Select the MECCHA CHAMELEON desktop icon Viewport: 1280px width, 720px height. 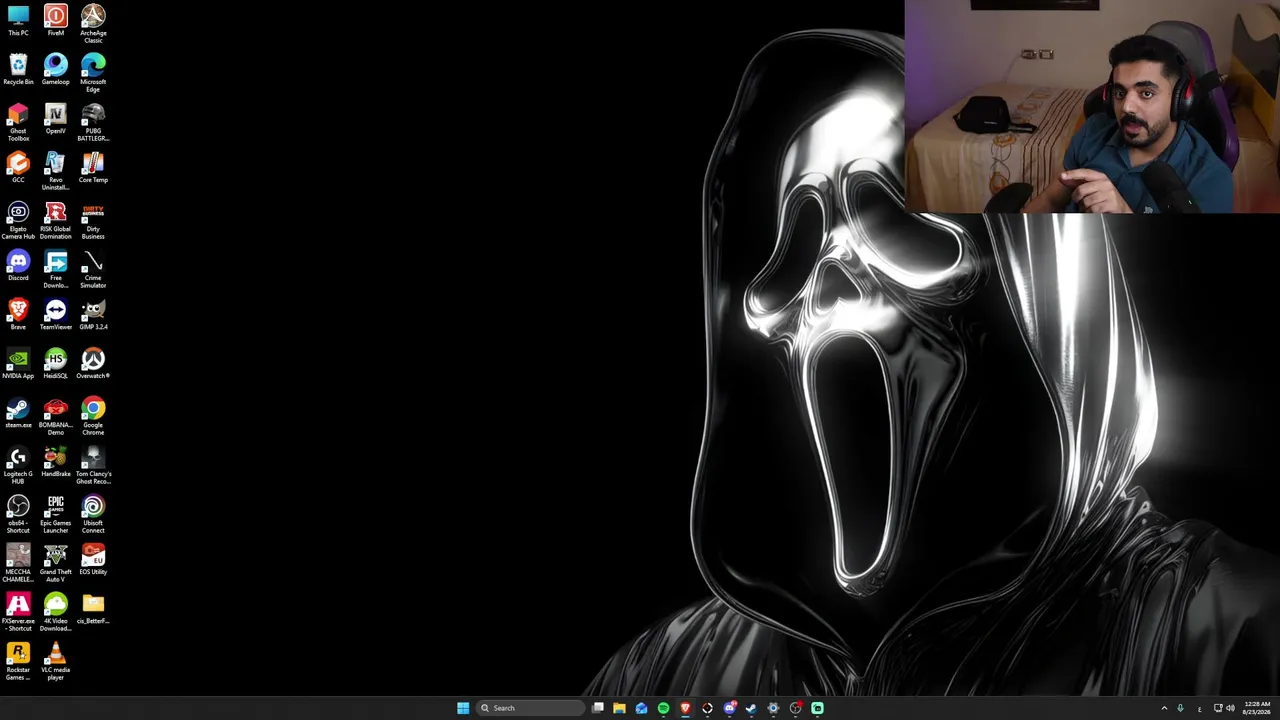(x=18, y=563)
